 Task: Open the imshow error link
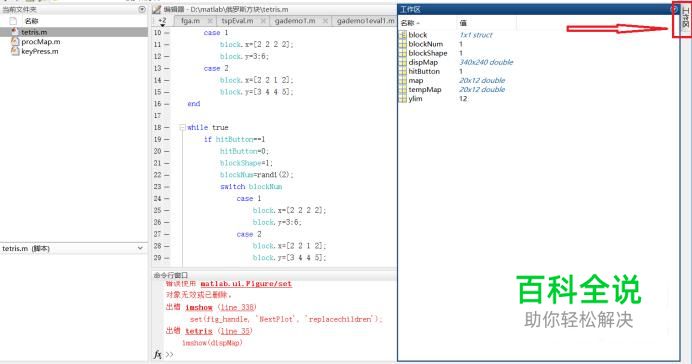click(x=199, y=307)
